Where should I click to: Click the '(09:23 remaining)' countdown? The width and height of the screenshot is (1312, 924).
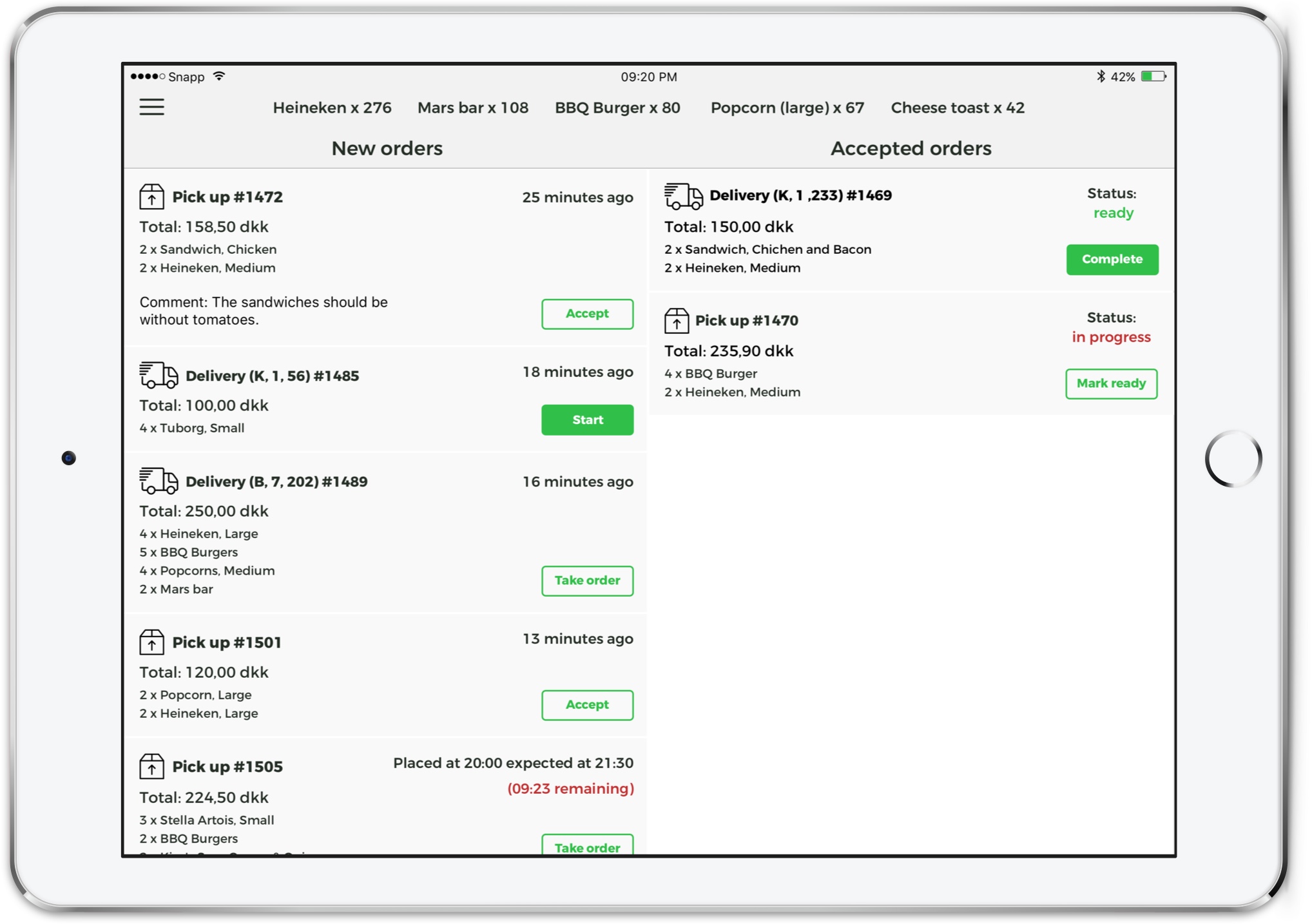pos(570,789)
